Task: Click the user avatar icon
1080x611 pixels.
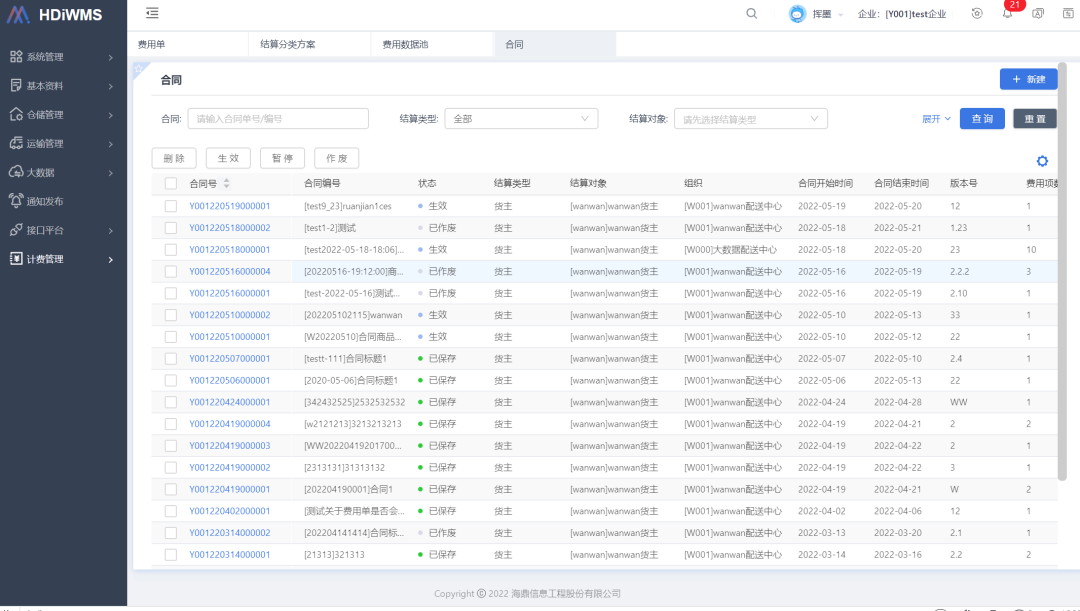Action: [797, 14]
